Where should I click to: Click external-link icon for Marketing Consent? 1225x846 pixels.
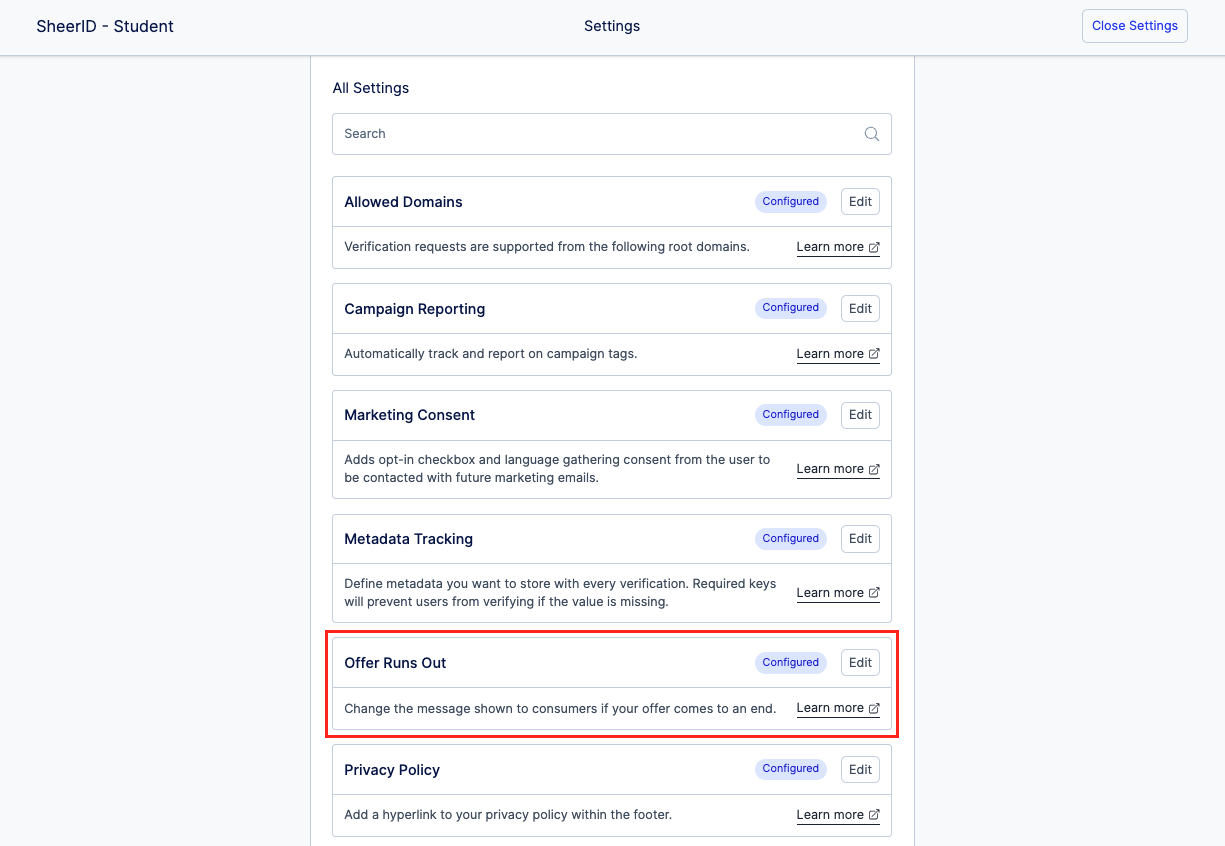tap(874, 469)
